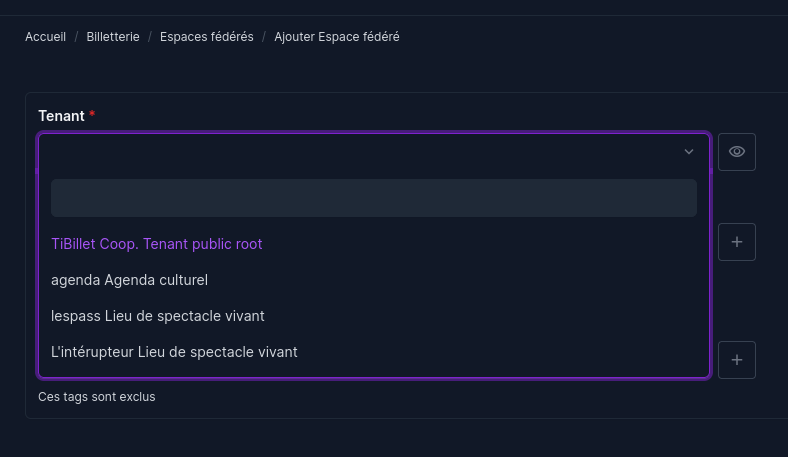Open the Billetterie breadcrumb link
Viewport: 788px width, 457px height.
113,37
